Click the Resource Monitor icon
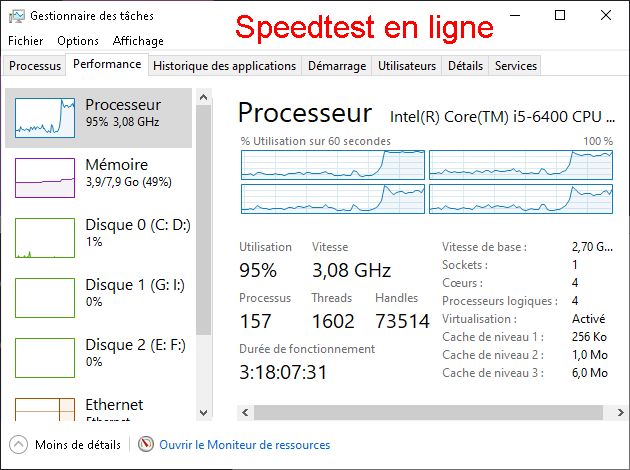Image resolution: width=630 pixels, height=470 pixels. pos(146,445)
